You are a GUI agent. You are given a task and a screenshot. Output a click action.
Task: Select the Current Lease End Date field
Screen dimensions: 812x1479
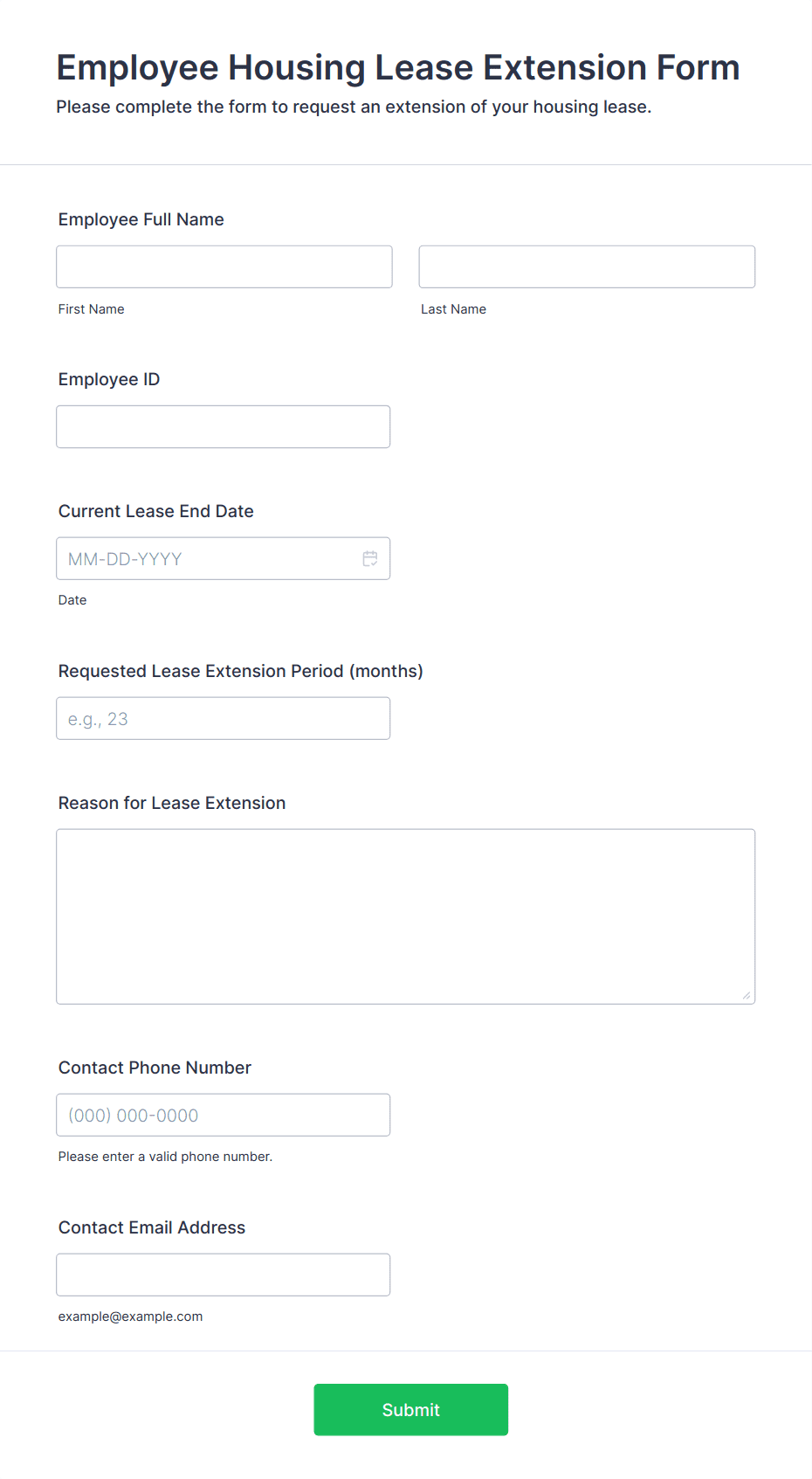tap(224, 558)
